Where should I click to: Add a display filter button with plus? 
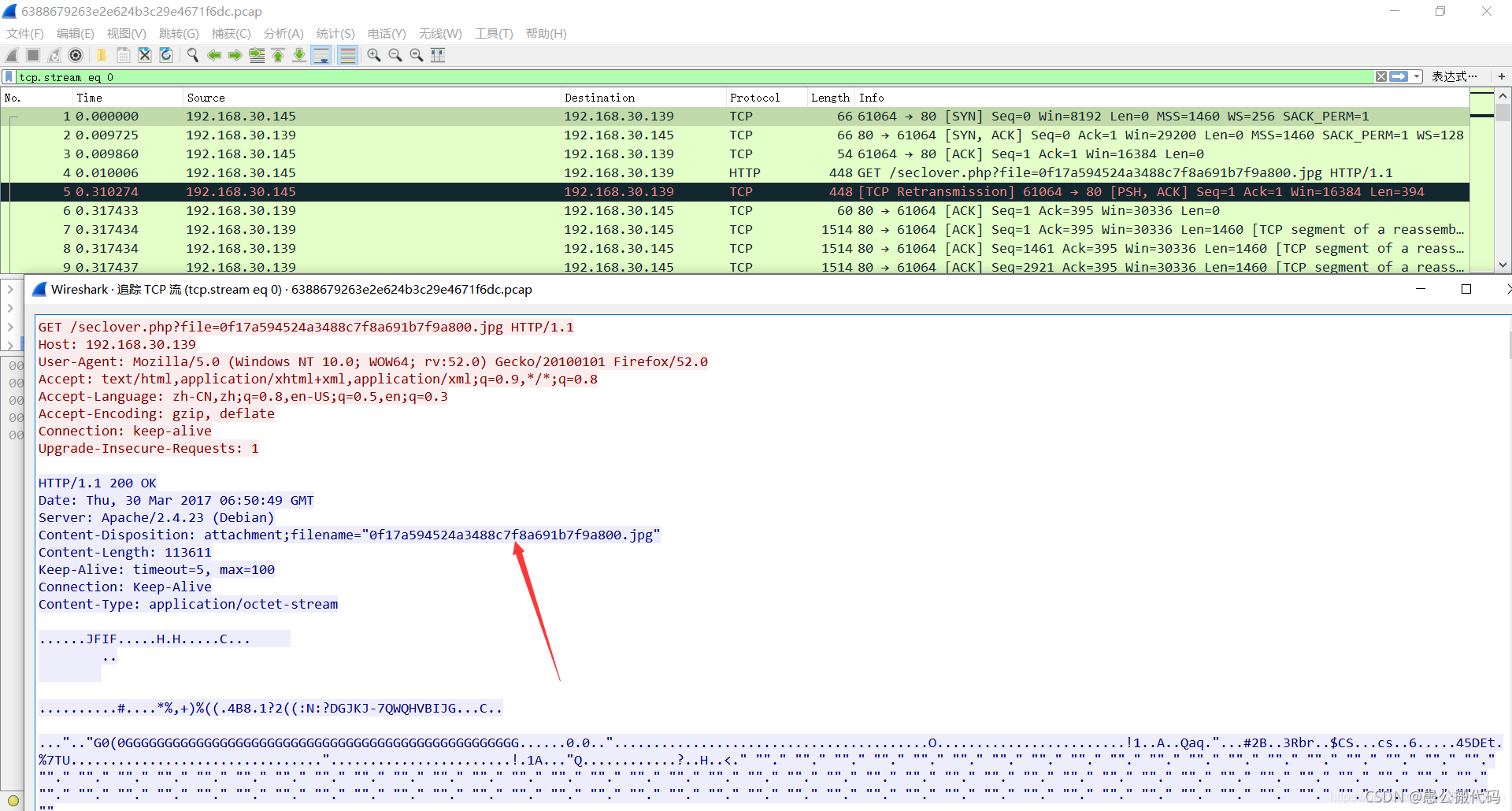point(1502,76)
